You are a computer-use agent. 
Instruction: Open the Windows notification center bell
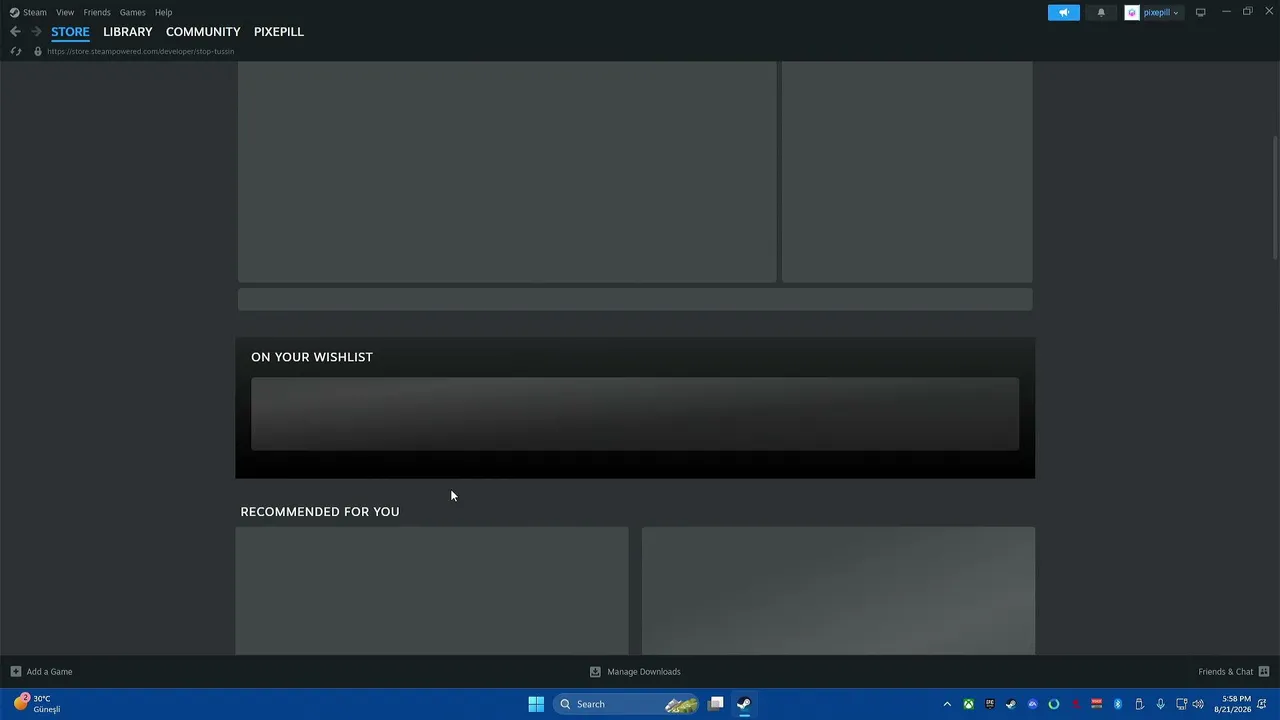pos(1262,704)
